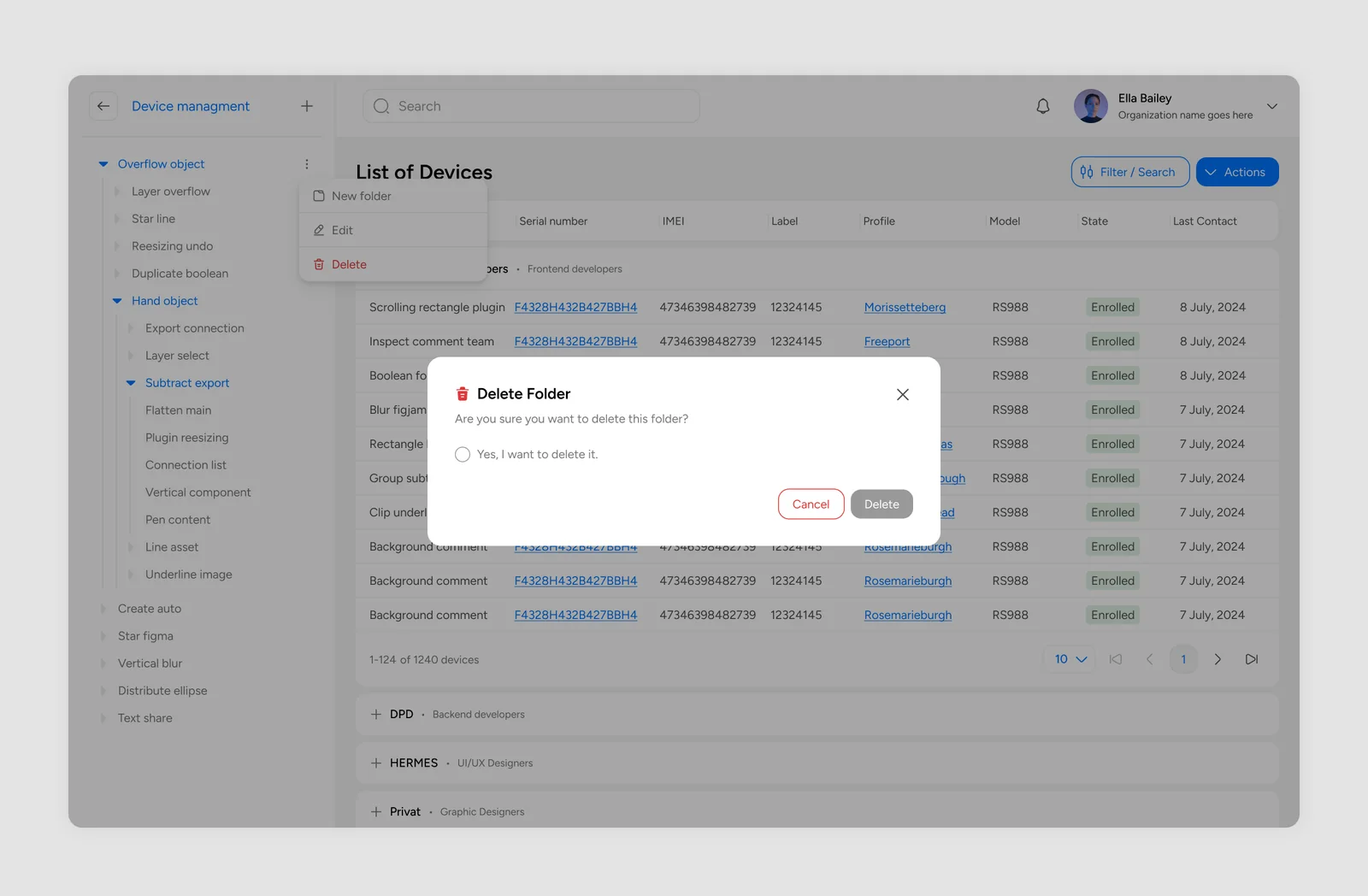The height and width of the screenshot is (896, 1368).
Task: Expand the HERMES group with plus icon
Action: click(x=376, y=763)
